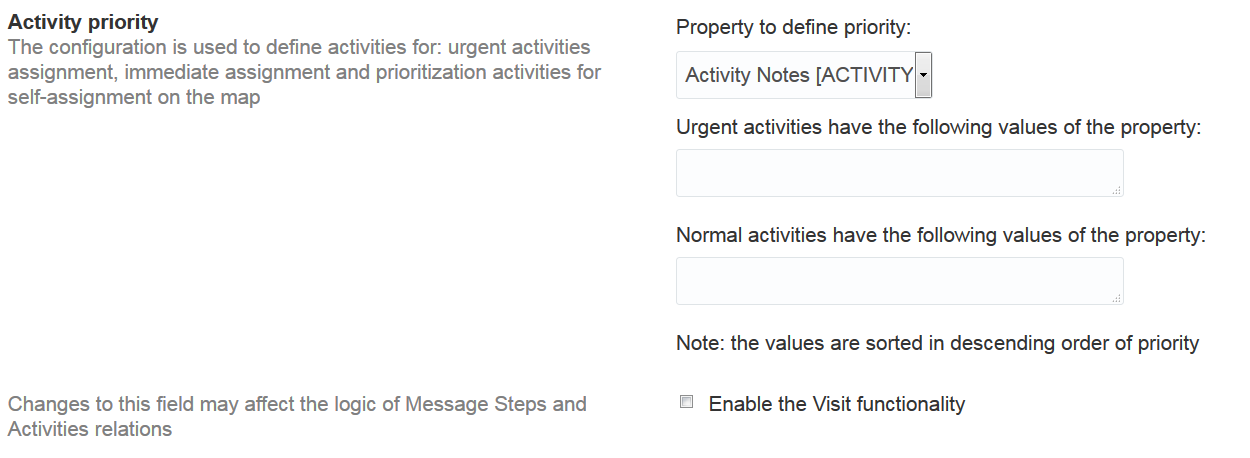Click the note about descending priority order

[937, 343]
